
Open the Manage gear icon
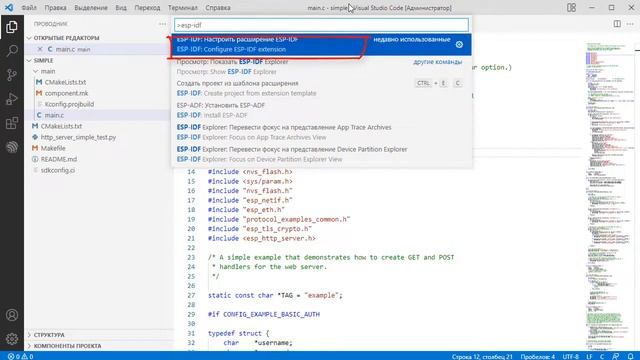point(12,339)
